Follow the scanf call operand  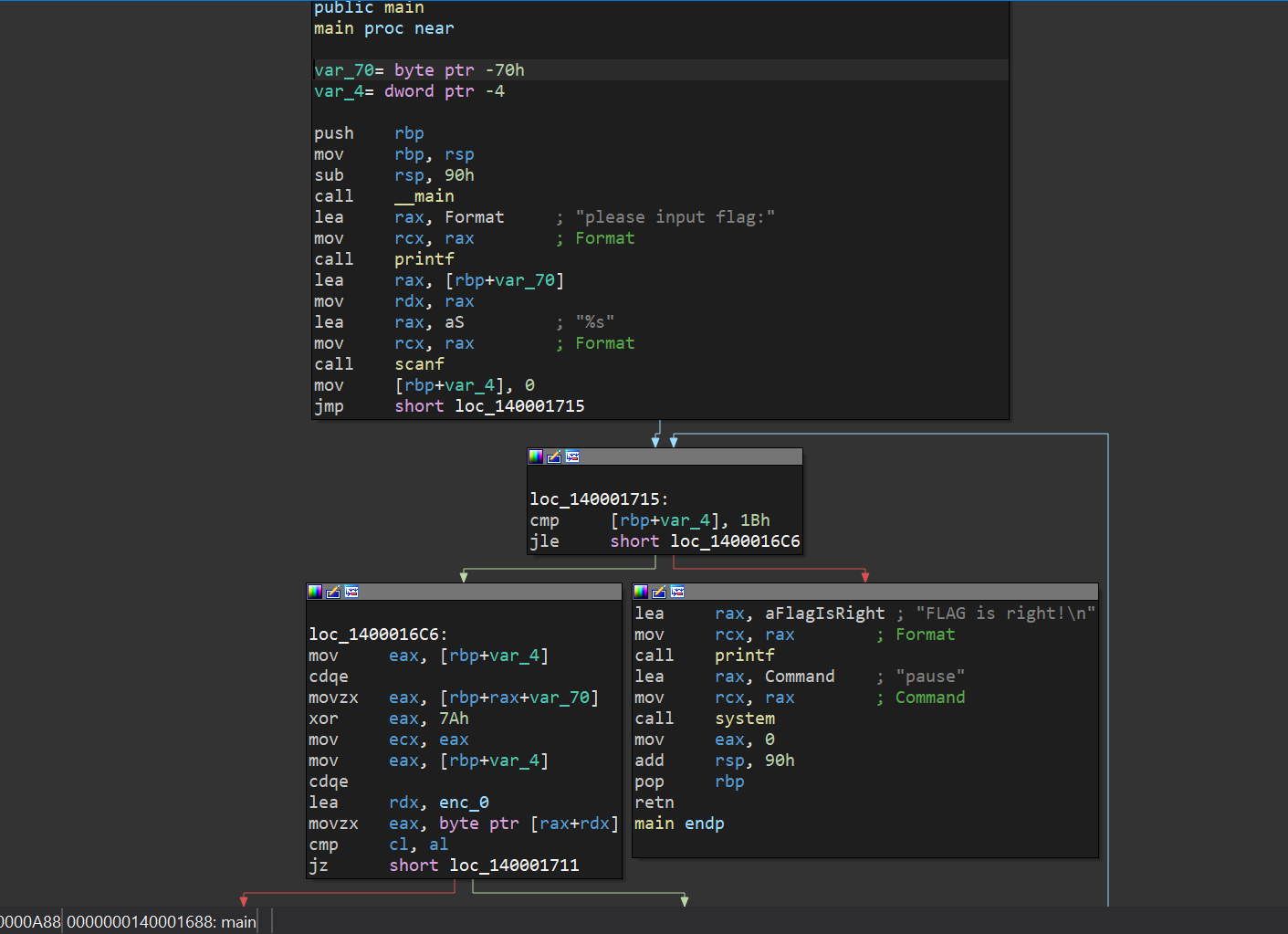[419, 364]
